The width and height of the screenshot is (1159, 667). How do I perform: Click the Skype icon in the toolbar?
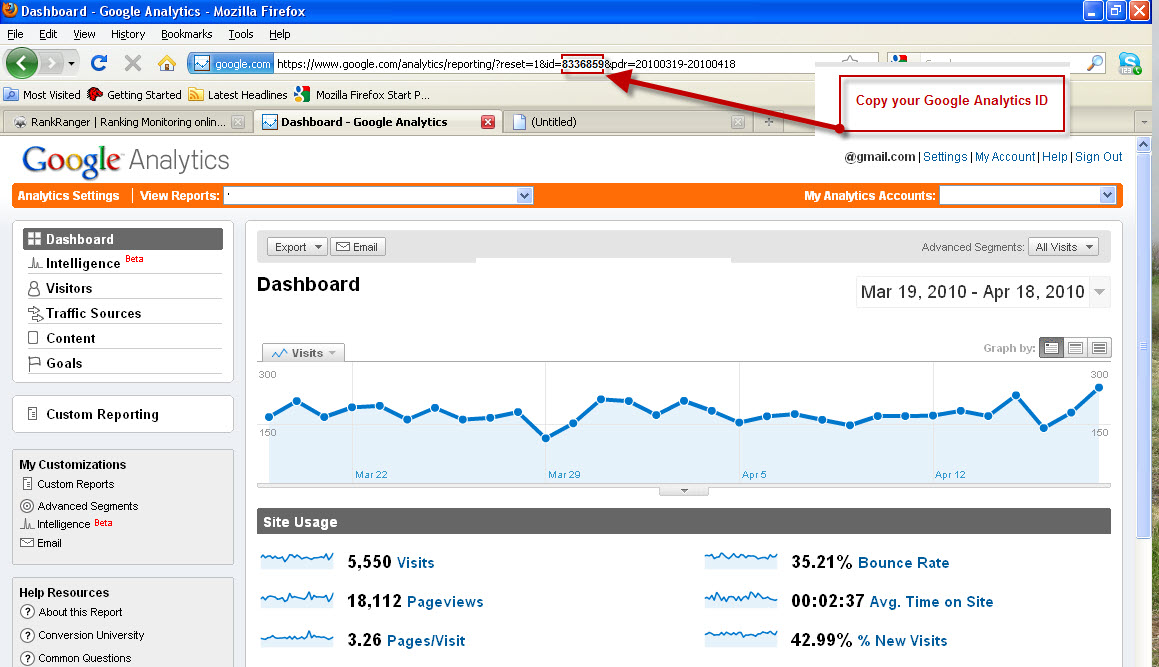pos(1129,64)
